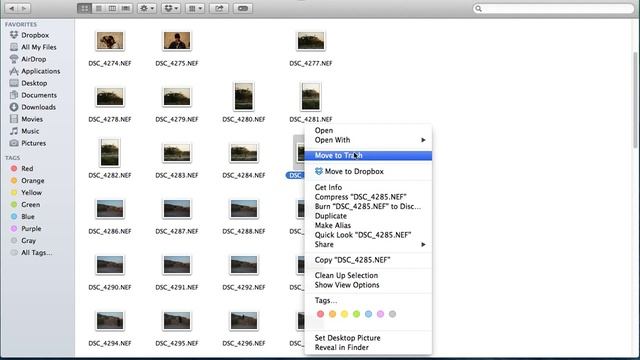640x360 pixels.
Task: Open the Action gear dropdown
Action: [x=147, y=8]
